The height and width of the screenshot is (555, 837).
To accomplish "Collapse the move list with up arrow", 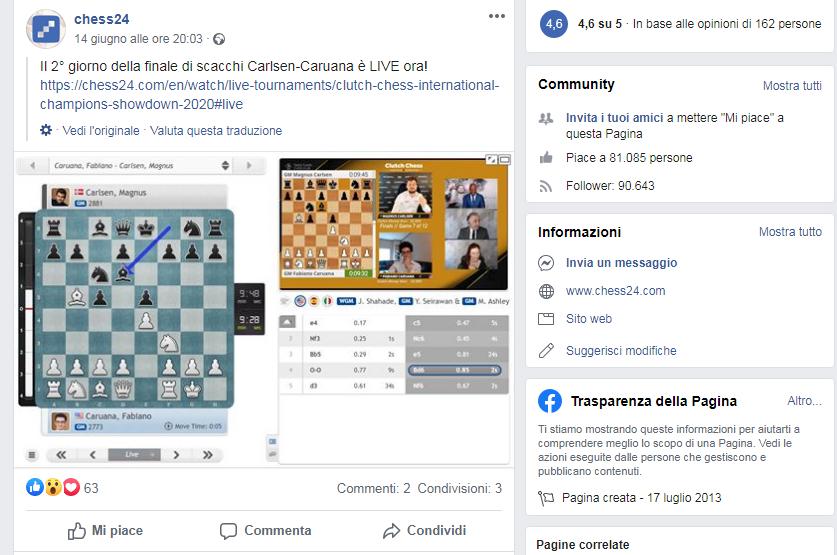I will click(x=287, y=322).
